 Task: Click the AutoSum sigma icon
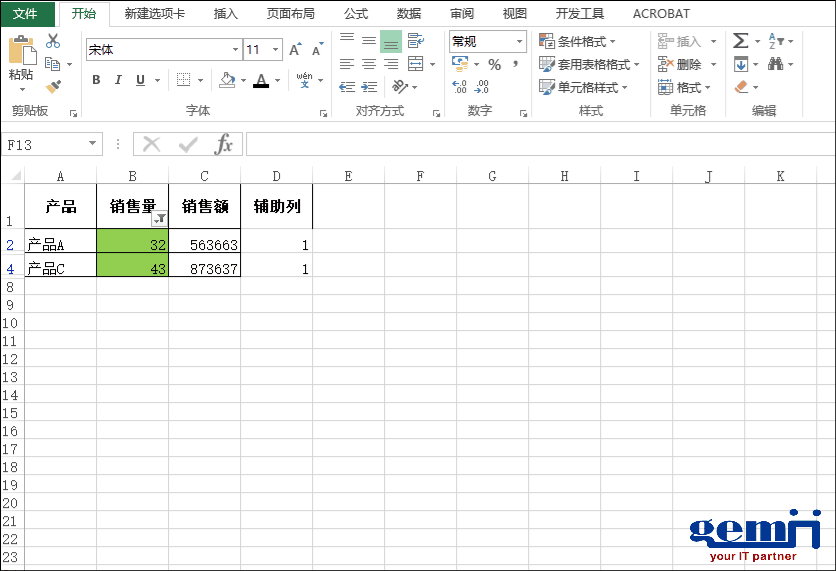pyautogui.click(x=740, y=41)
